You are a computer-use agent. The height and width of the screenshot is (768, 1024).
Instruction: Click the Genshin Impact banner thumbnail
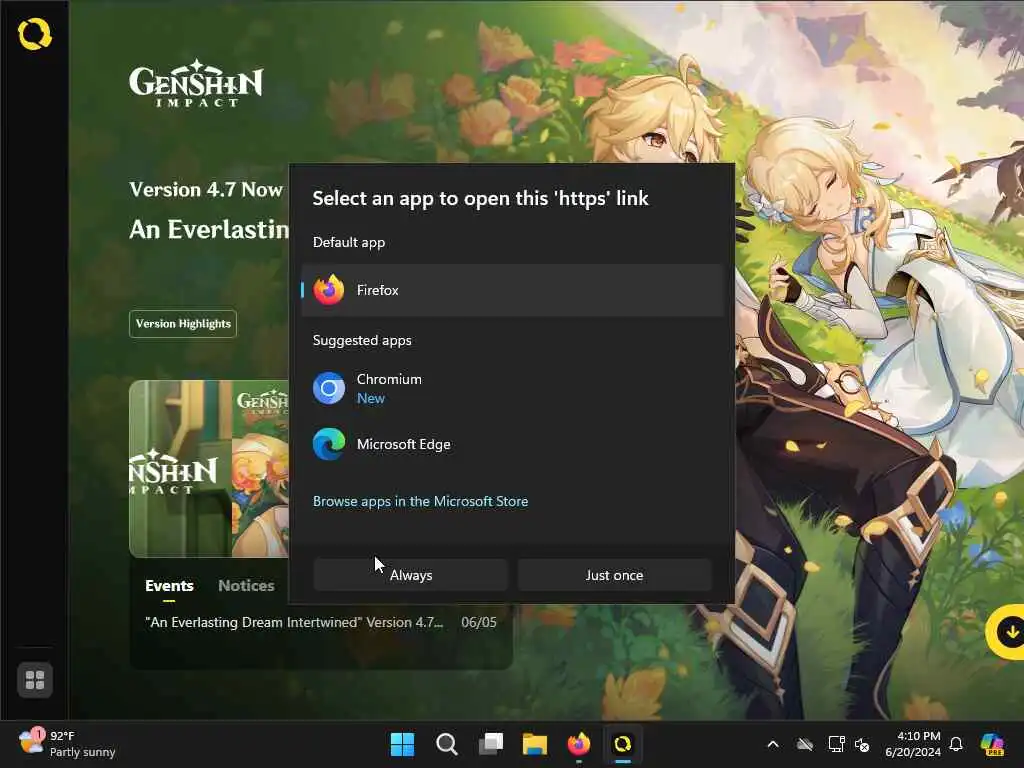point(209,468)
